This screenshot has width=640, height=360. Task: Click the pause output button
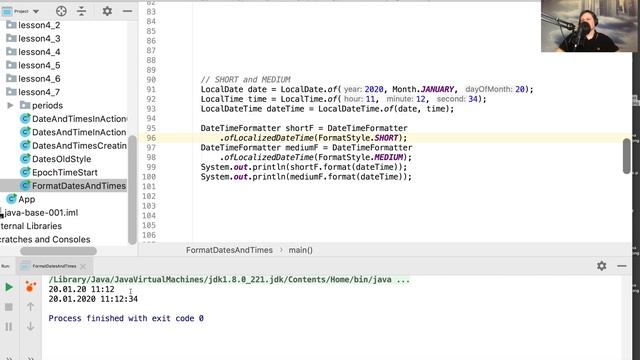[x=9, y=327]
